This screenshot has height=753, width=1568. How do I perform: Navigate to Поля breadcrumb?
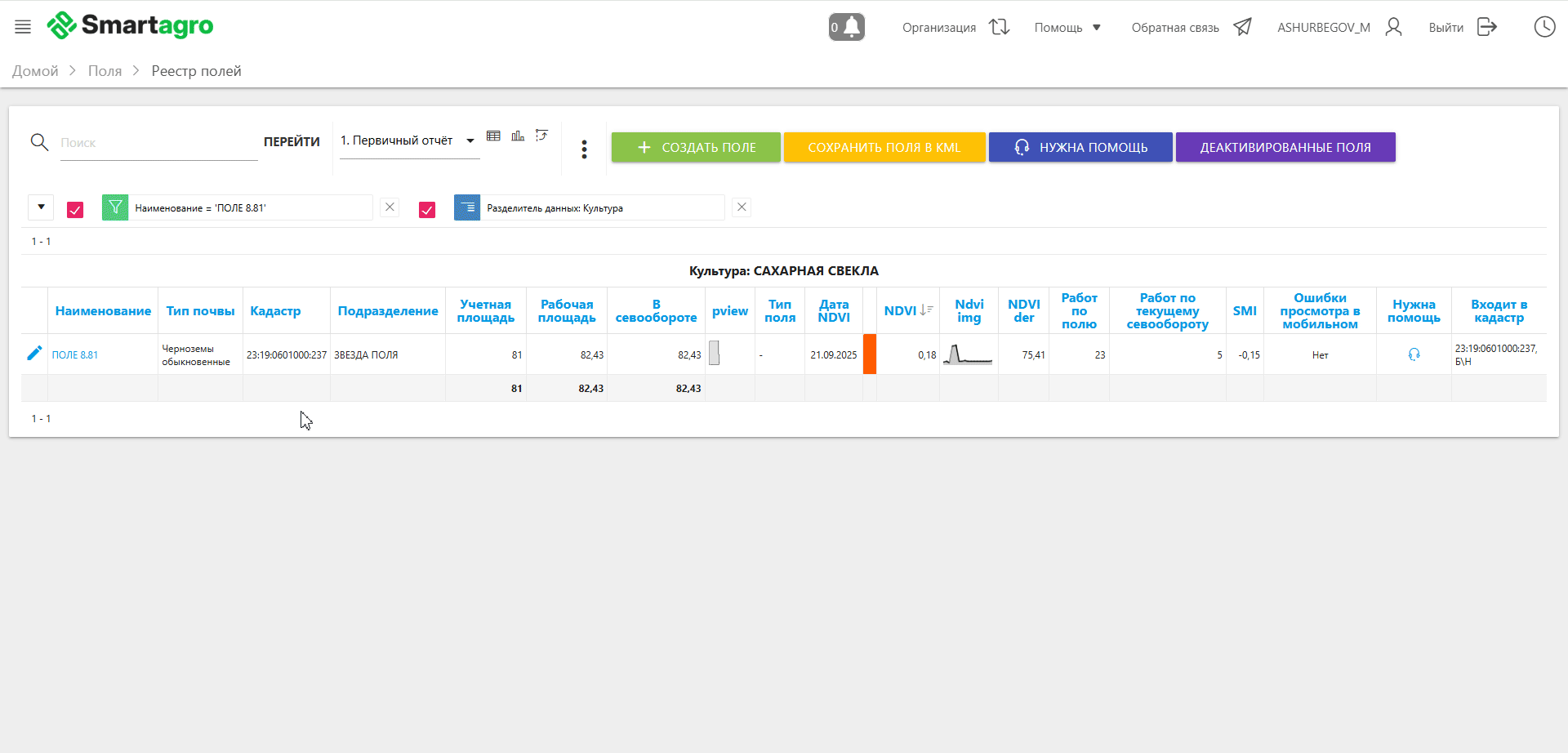pos(105,71)
